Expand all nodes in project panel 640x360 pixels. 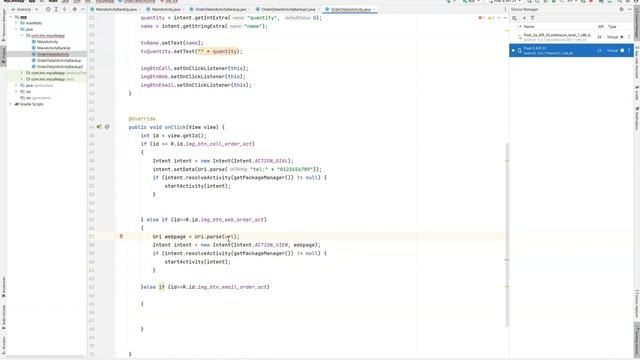pos(56,9)
